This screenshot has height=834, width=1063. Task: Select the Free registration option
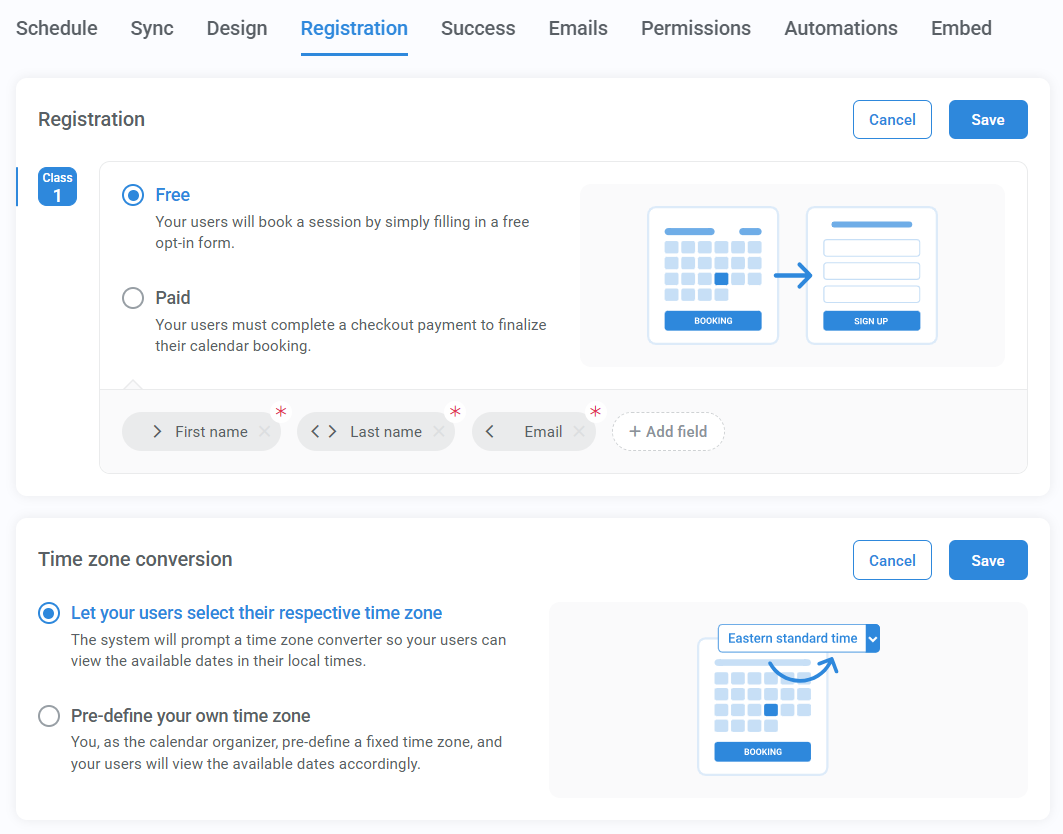[133, 195]
